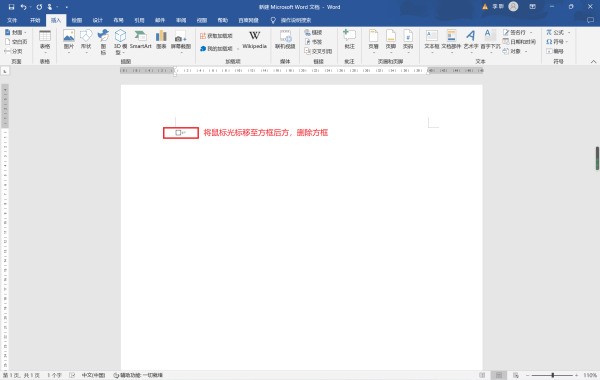Open the Drop Cap (首字下沉) options
The width and height of the screenshot is (600, 380).
(x=490, y=41)
